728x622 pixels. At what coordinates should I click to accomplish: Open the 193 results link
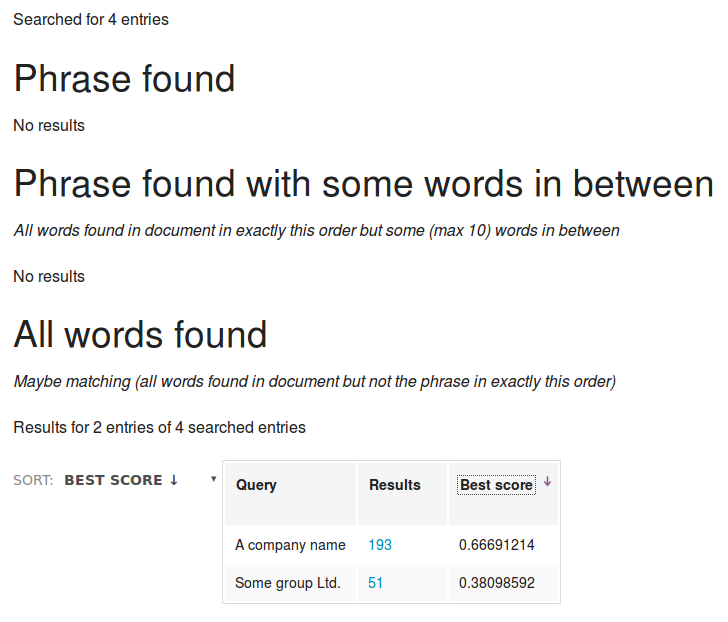pos(380,545)
